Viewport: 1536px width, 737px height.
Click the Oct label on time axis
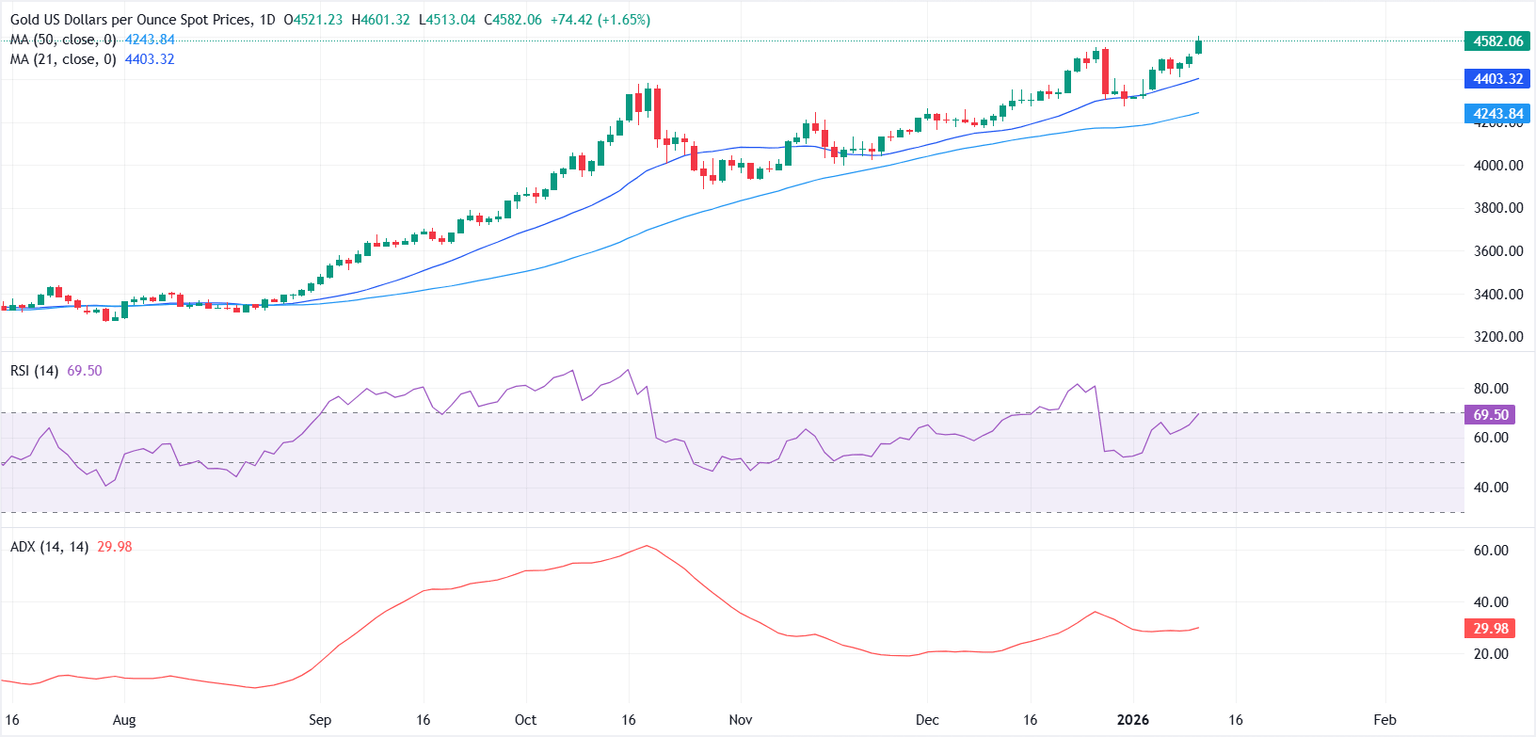tap(527, 720)
